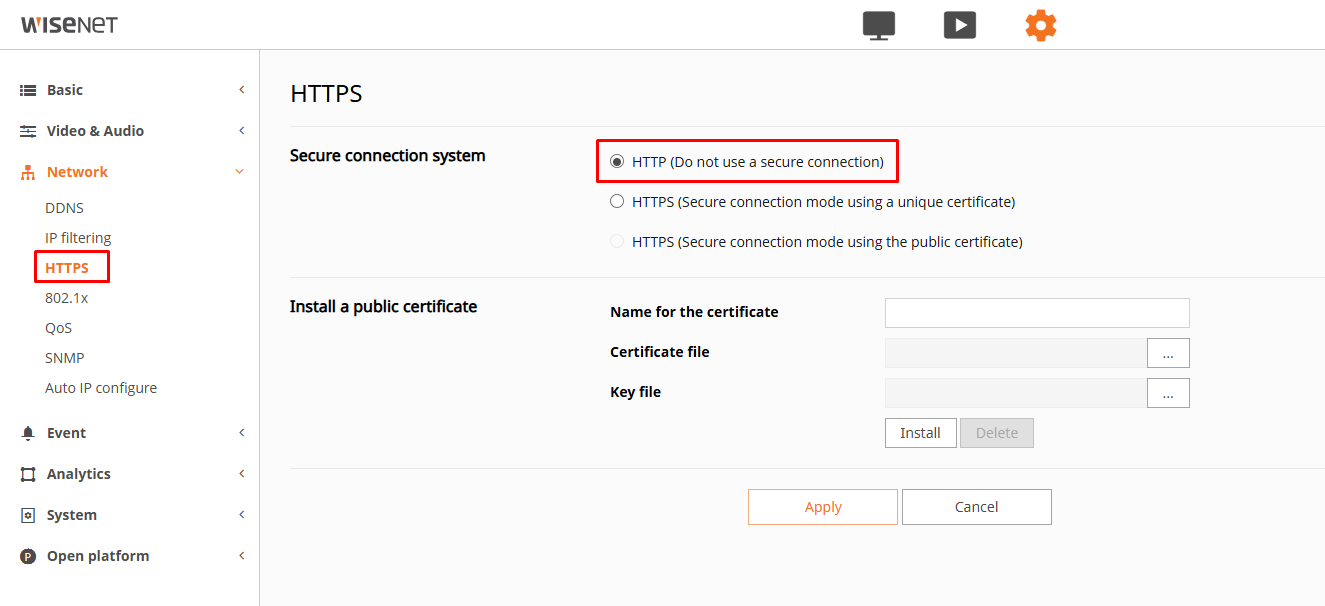
Task: Click the Video & Audio sliders icon
Action: [x=28, y=131]
